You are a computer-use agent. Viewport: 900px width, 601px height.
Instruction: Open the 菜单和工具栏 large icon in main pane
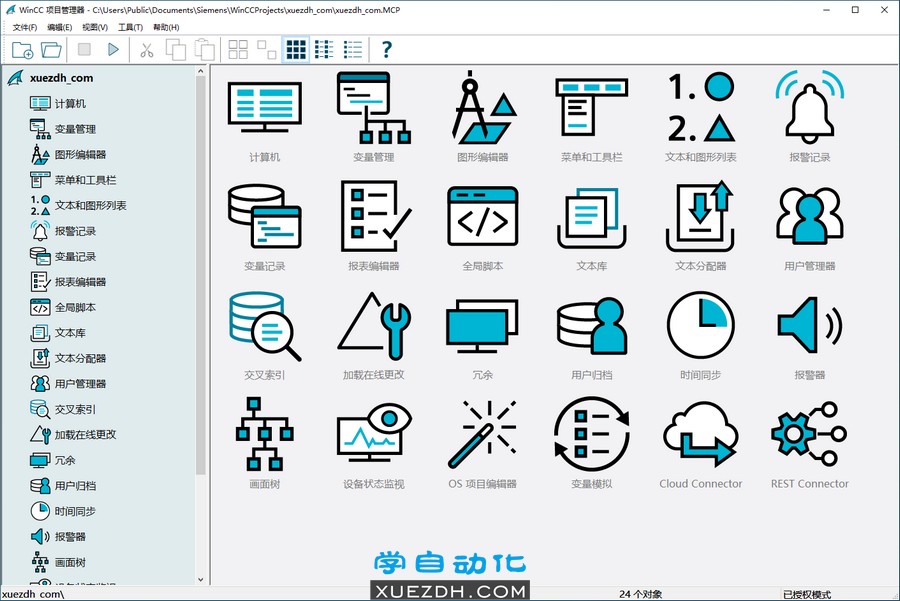click(592, 107)
